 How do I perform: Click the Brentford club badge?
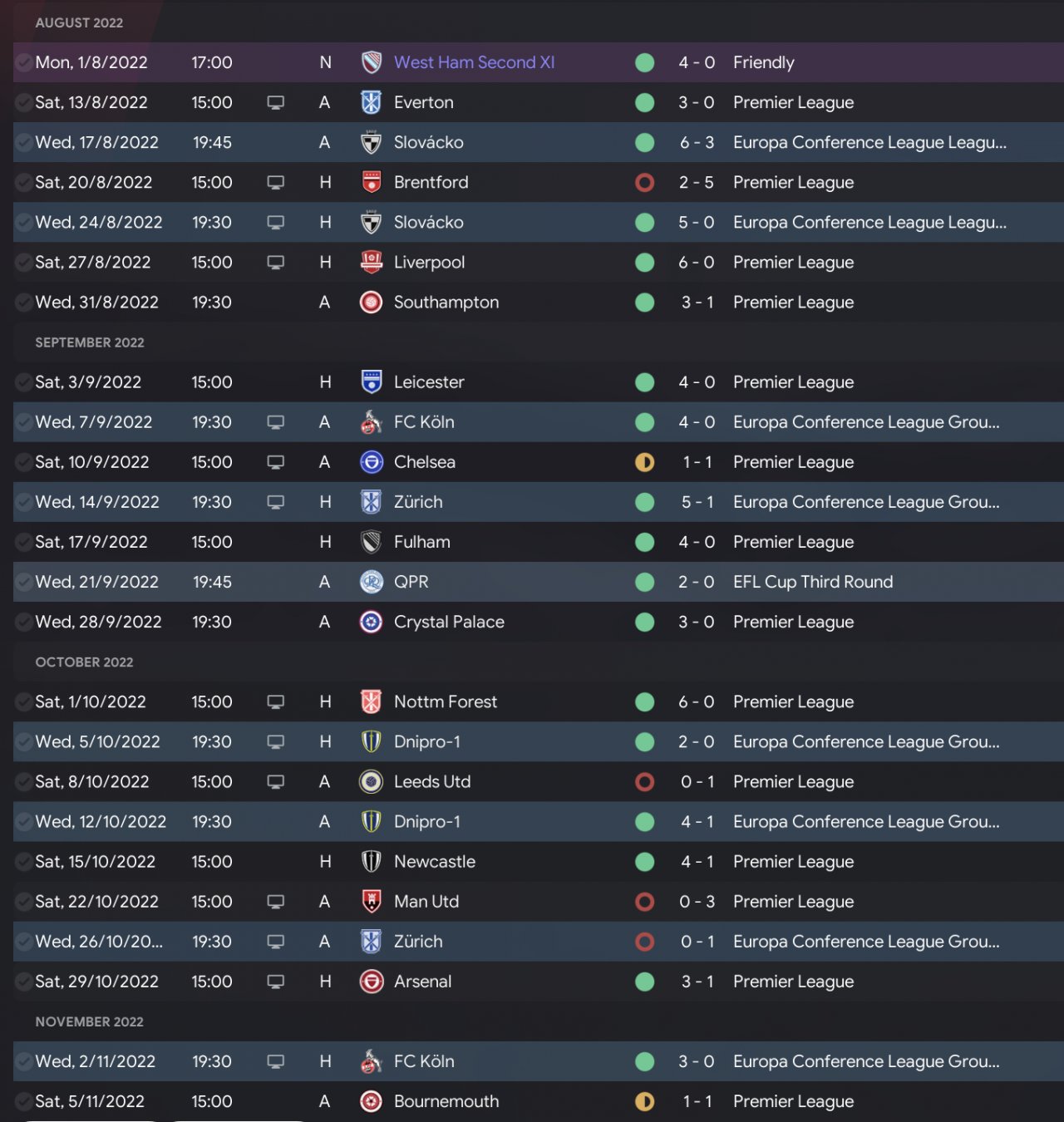pos(371,182)
